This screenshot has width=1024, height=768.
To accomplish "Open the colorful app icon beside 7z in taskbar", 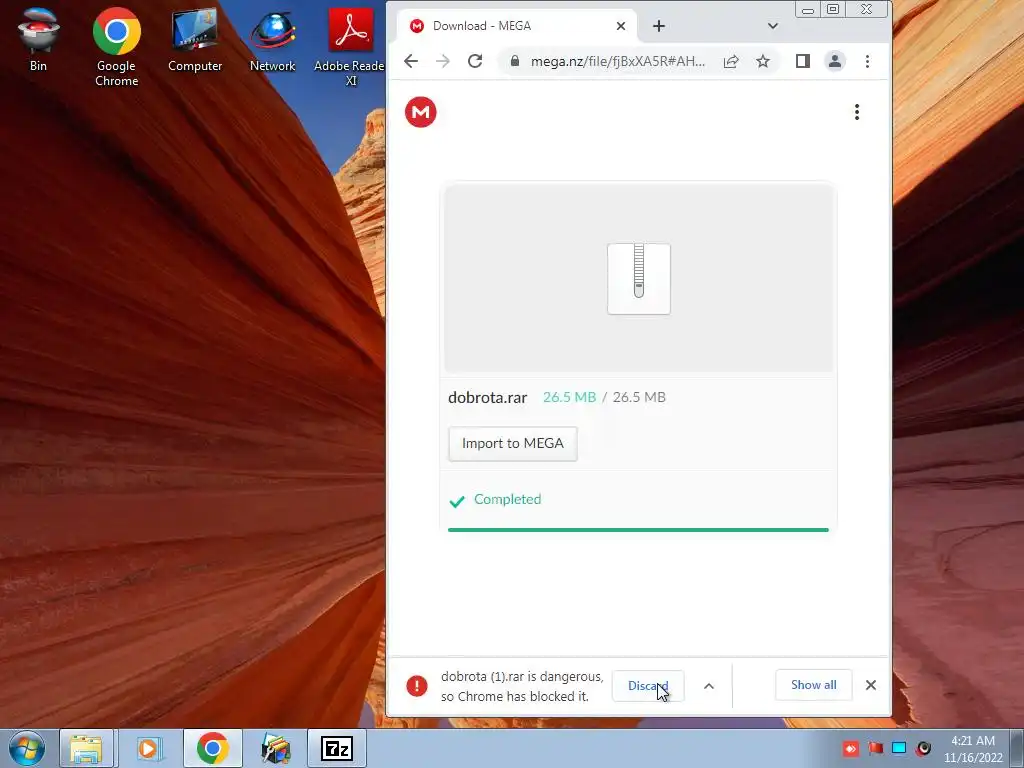I will 276,748.
